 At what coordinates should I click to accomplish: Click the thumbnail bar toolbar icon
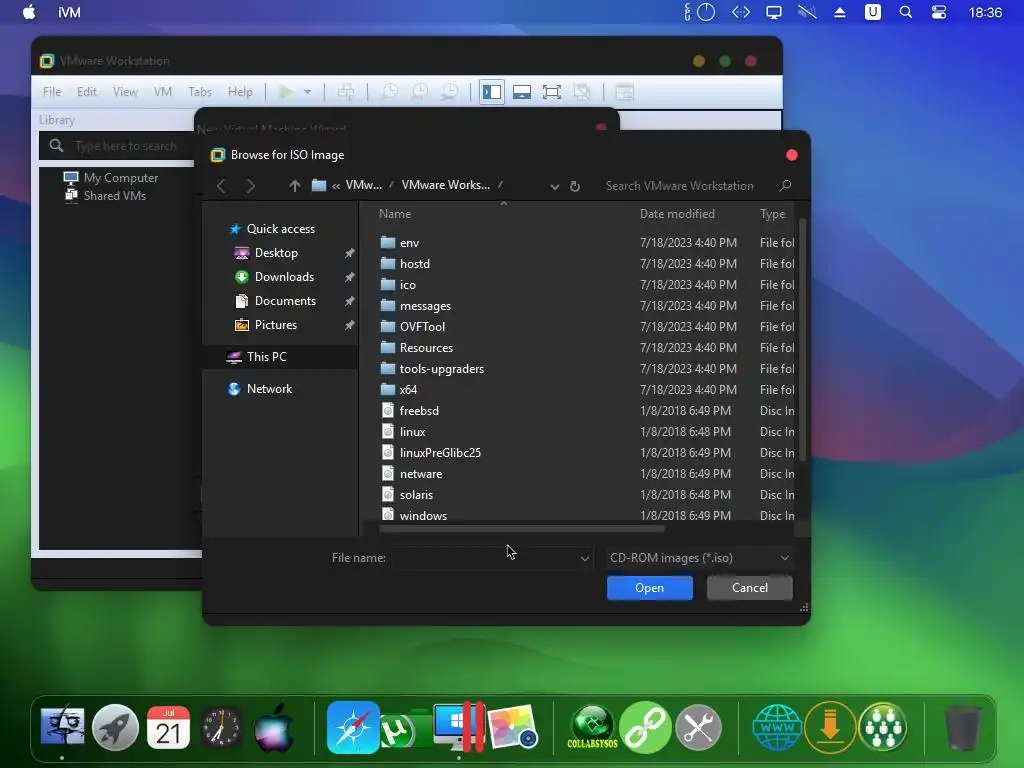pos(522,92)
